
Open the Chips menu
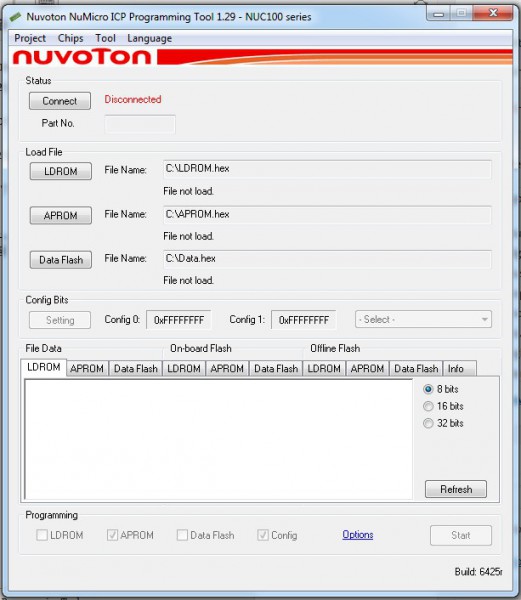pos(70,38)
